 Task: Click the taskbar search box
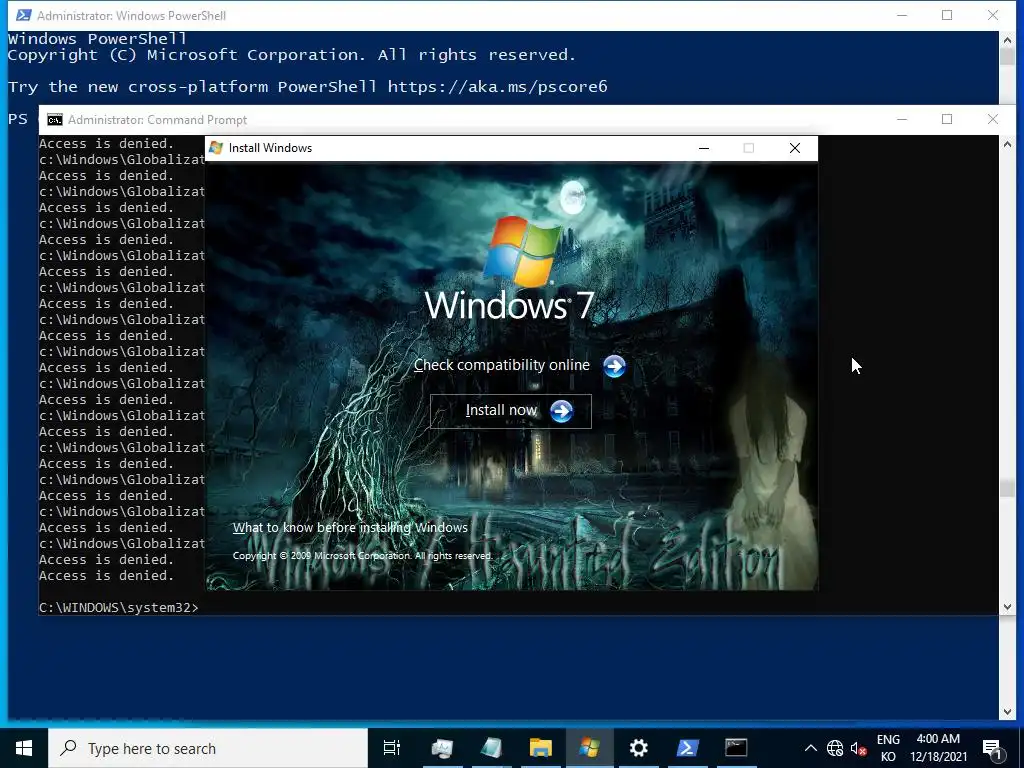point(208,748)
